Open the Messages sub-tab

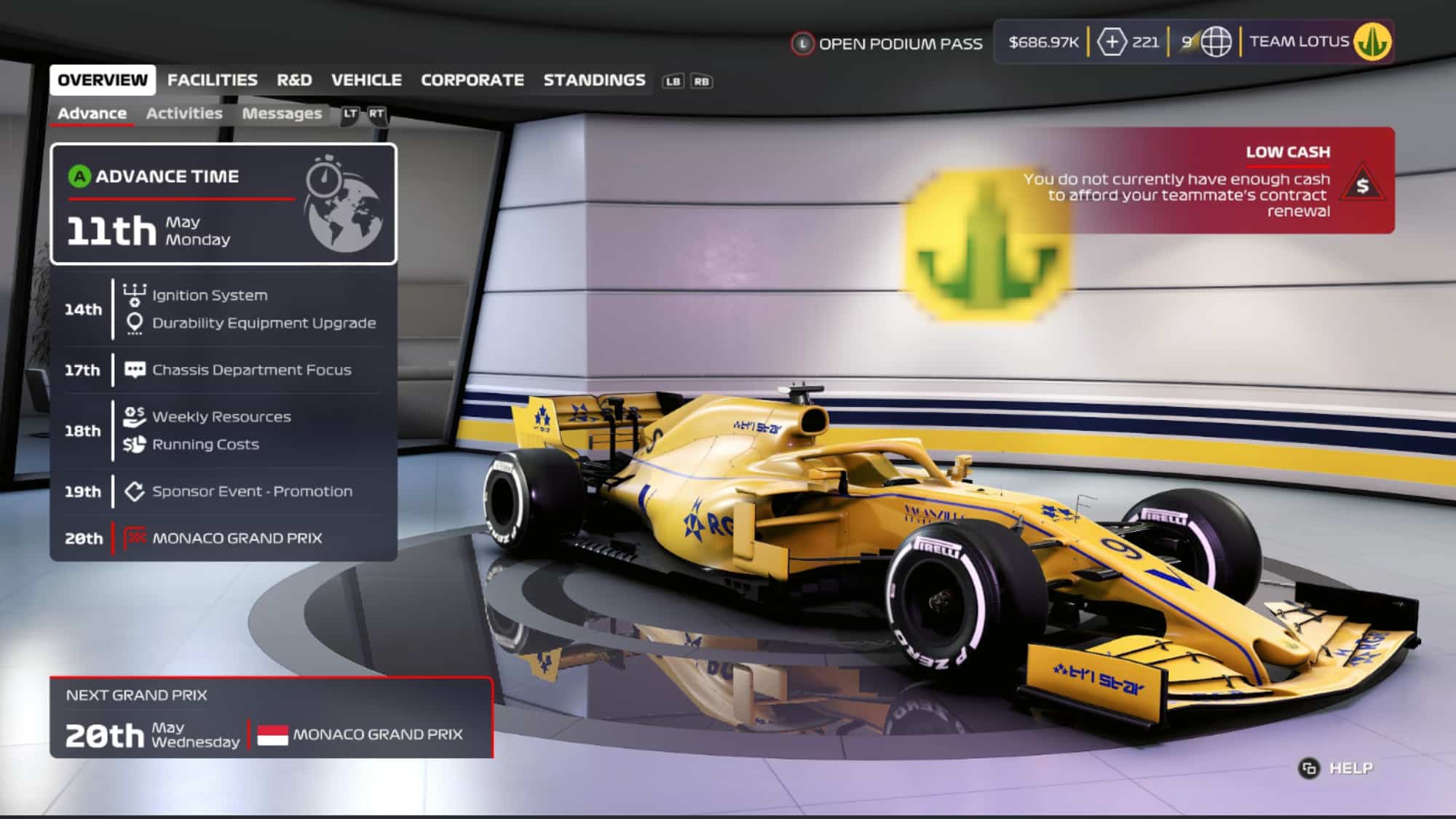(282, 114)
